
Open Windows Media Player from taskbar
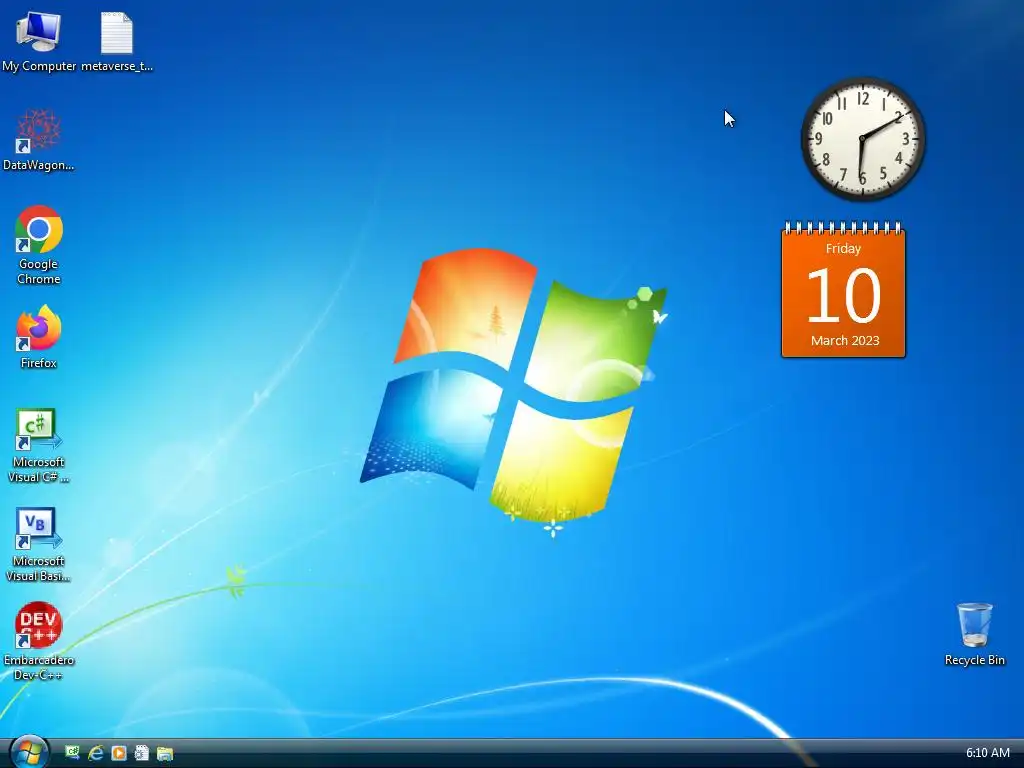click(119, 753)
